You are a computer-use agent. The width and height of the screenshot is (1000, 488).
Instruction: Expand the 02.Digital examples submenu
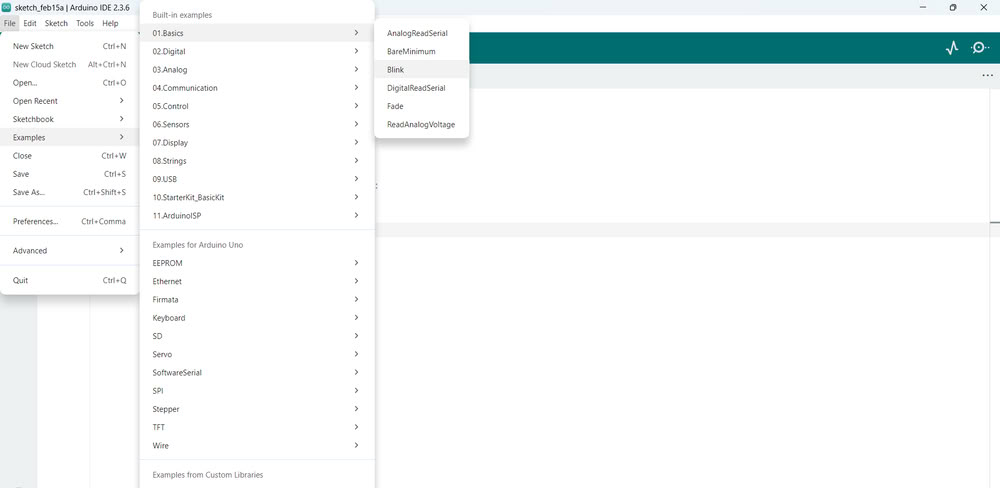tap(257, 51)
